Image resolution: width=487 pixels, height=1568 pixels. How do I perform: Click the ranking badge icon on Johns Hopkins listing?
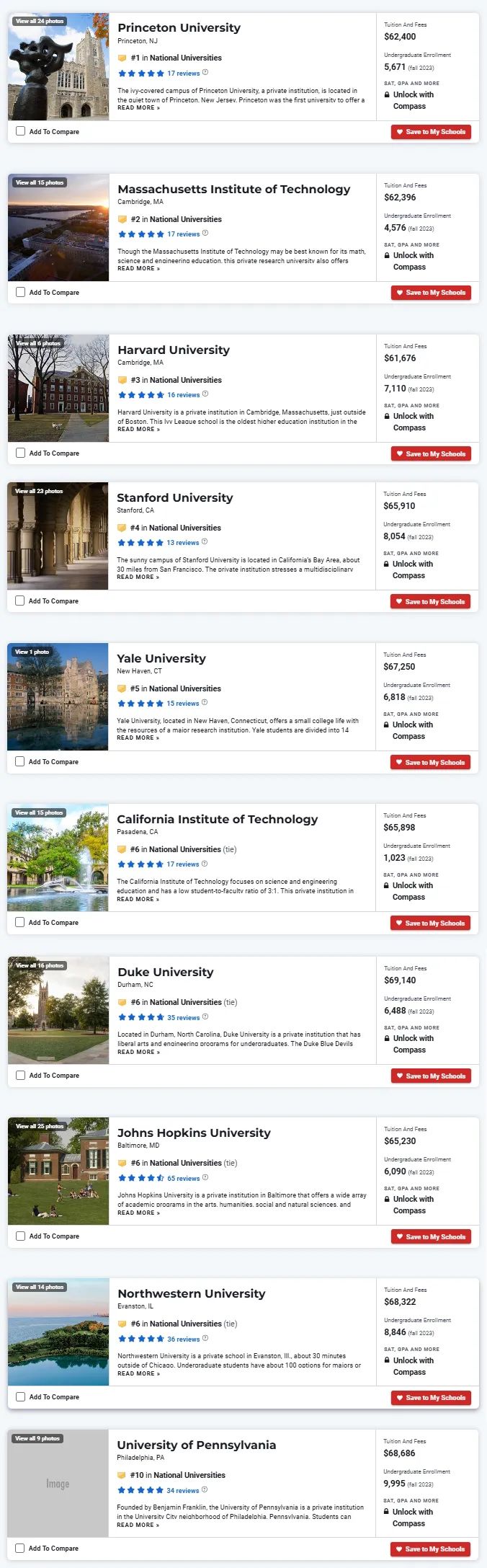click(x=122, y=1163)
